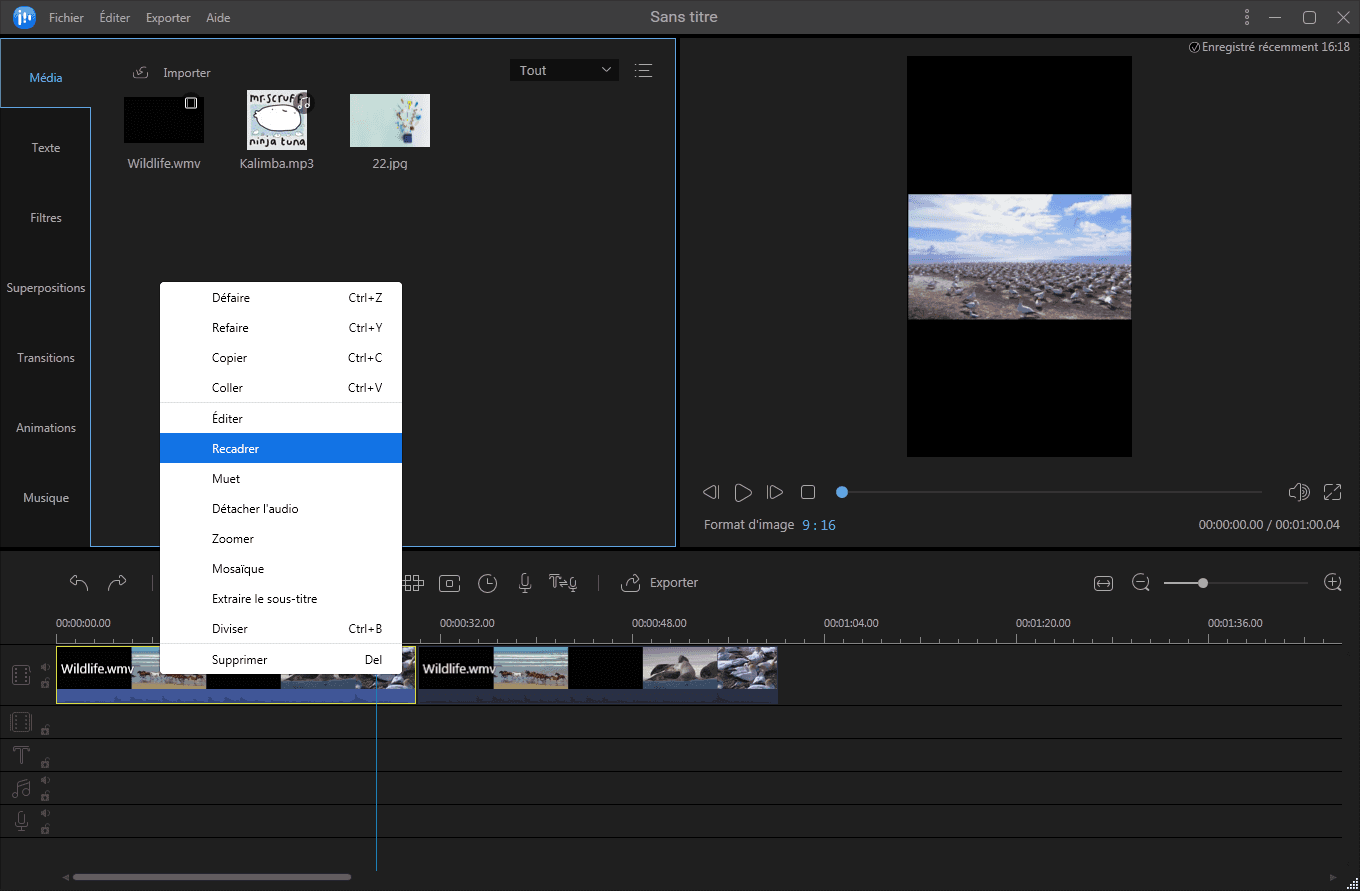This screenshot has width=1360, height=891.
Task: Choose Extraire le sous-titre option
Action: coord(281,599)
